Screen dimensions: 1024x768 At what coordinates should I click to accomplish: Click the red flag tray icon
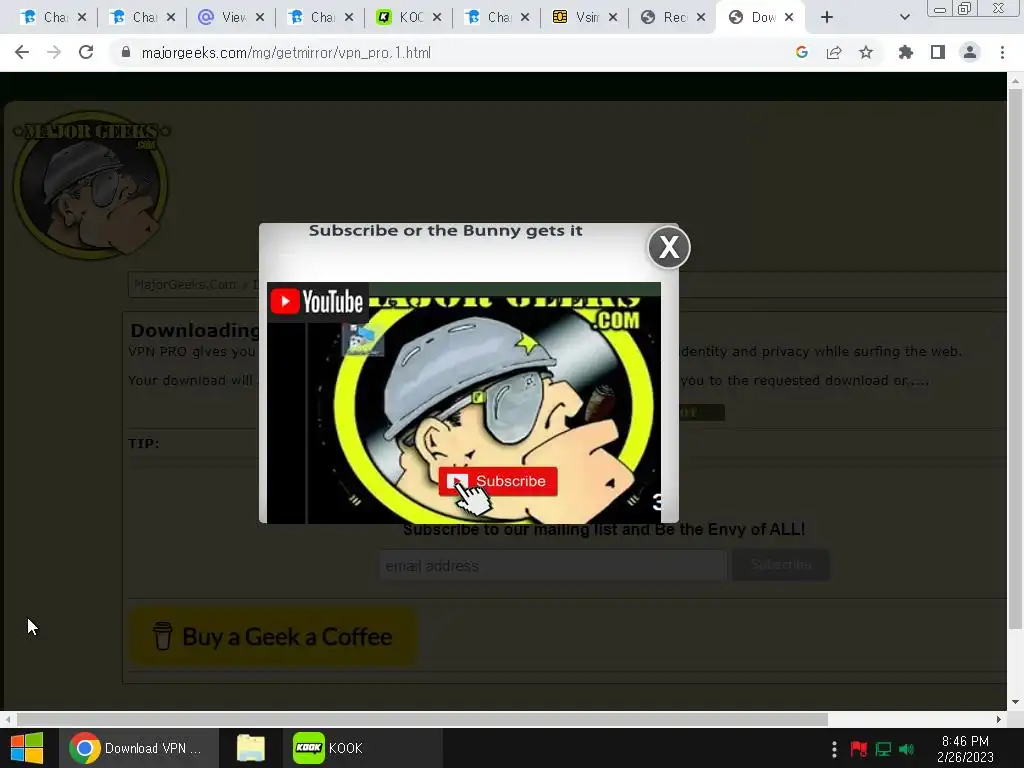pos(858,749)
